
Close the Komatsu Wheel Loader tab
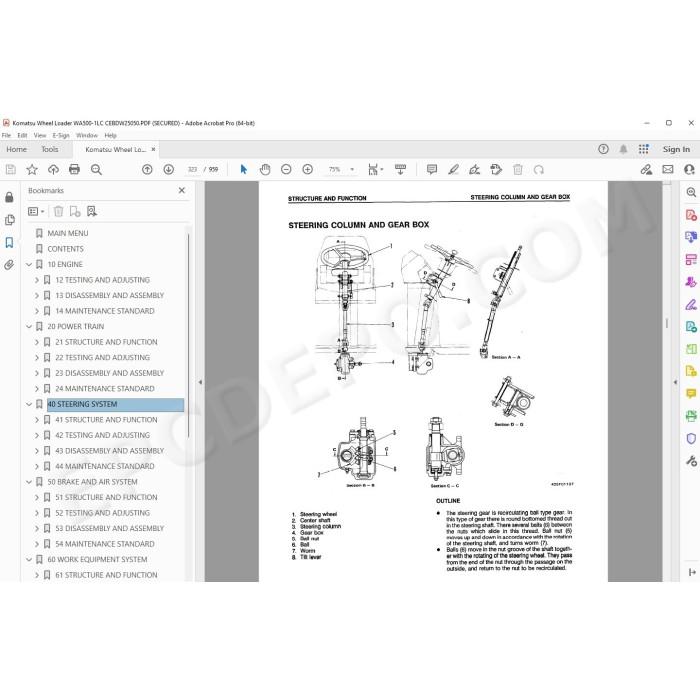click(x=153, y=150)
